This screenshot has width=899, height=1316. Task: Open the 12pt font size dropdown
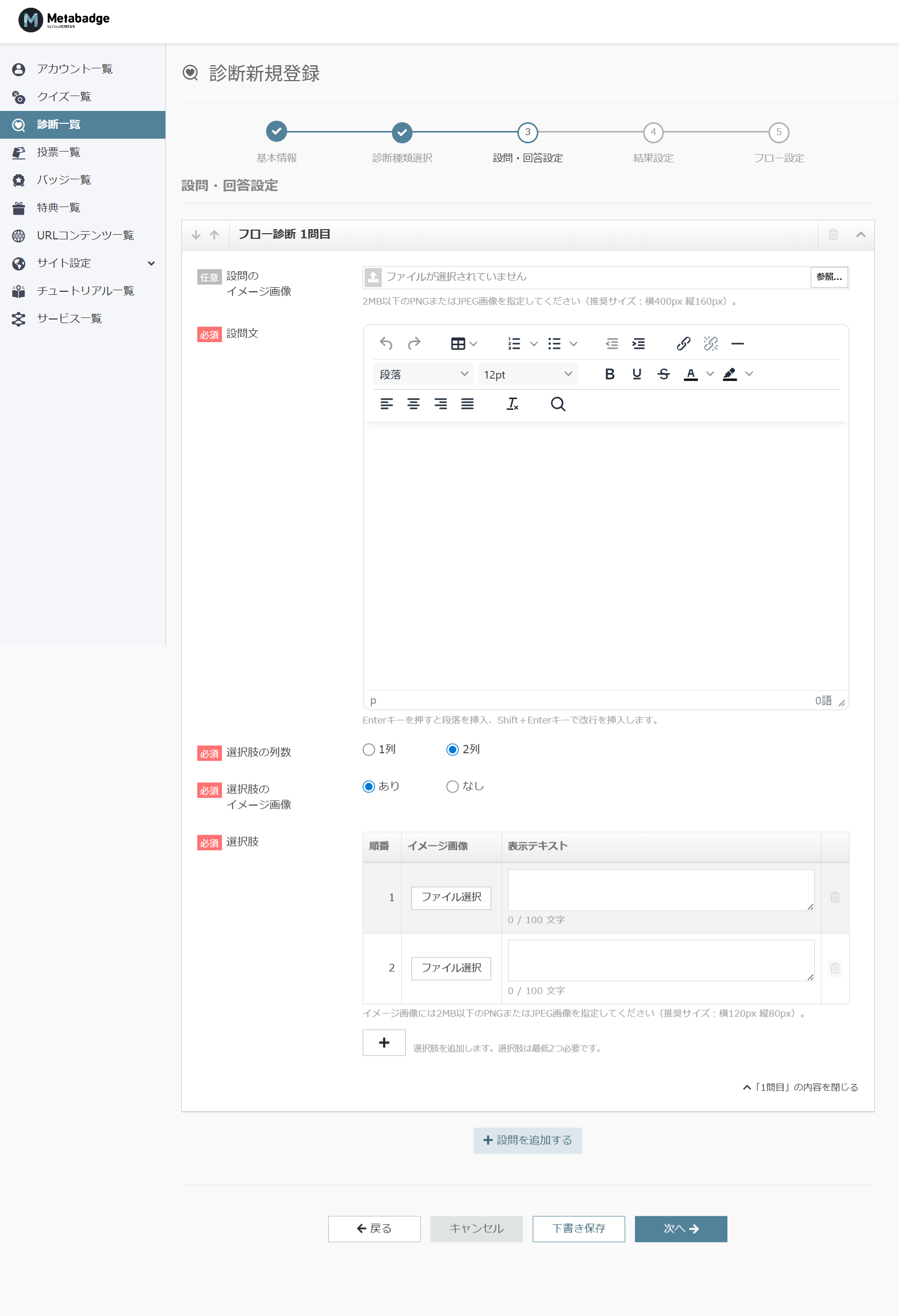527,374
